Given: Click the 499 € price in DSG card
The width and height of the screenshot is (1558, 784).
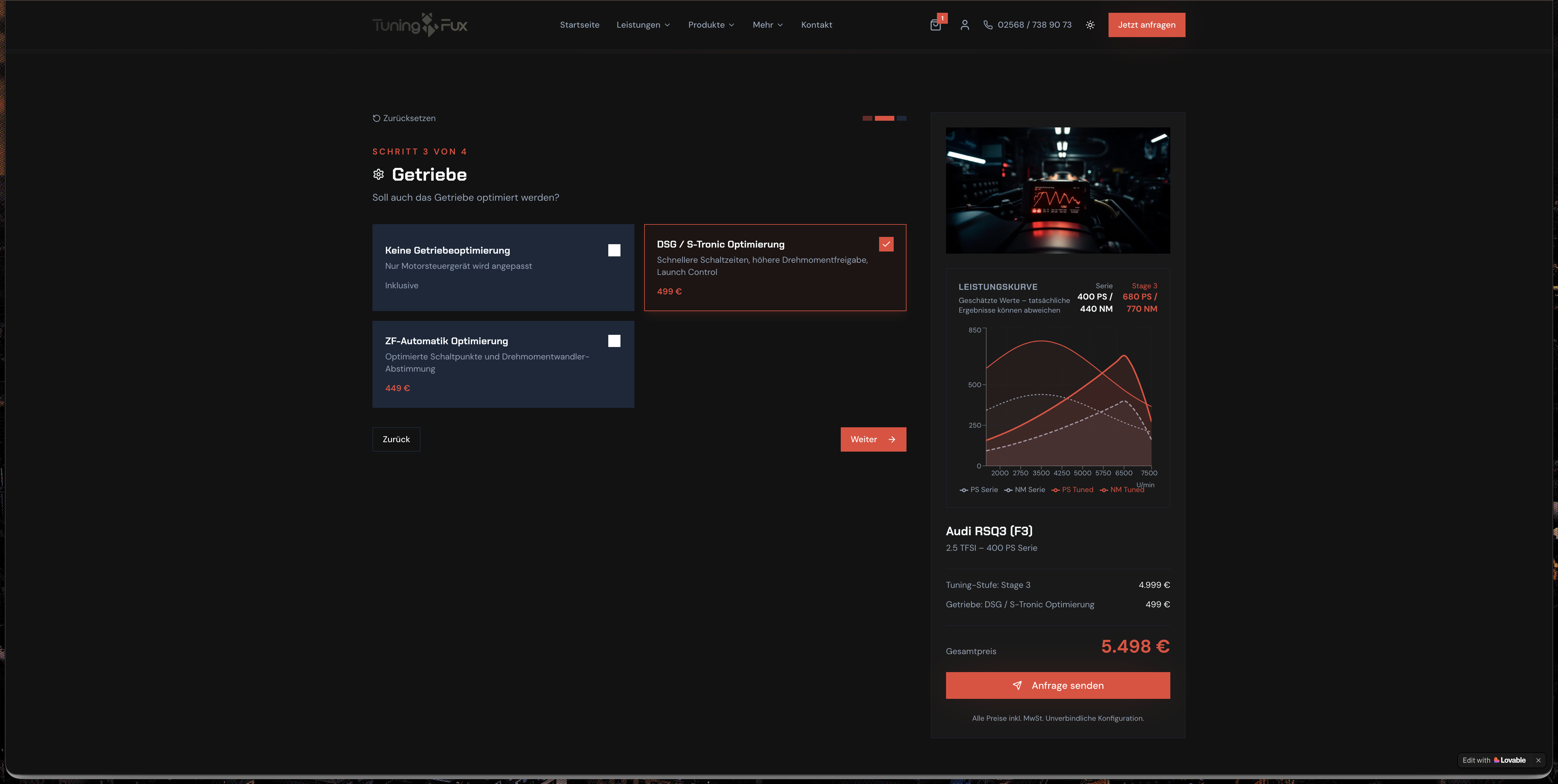Looking at the screenshot, I should click(x=669, y=291).
